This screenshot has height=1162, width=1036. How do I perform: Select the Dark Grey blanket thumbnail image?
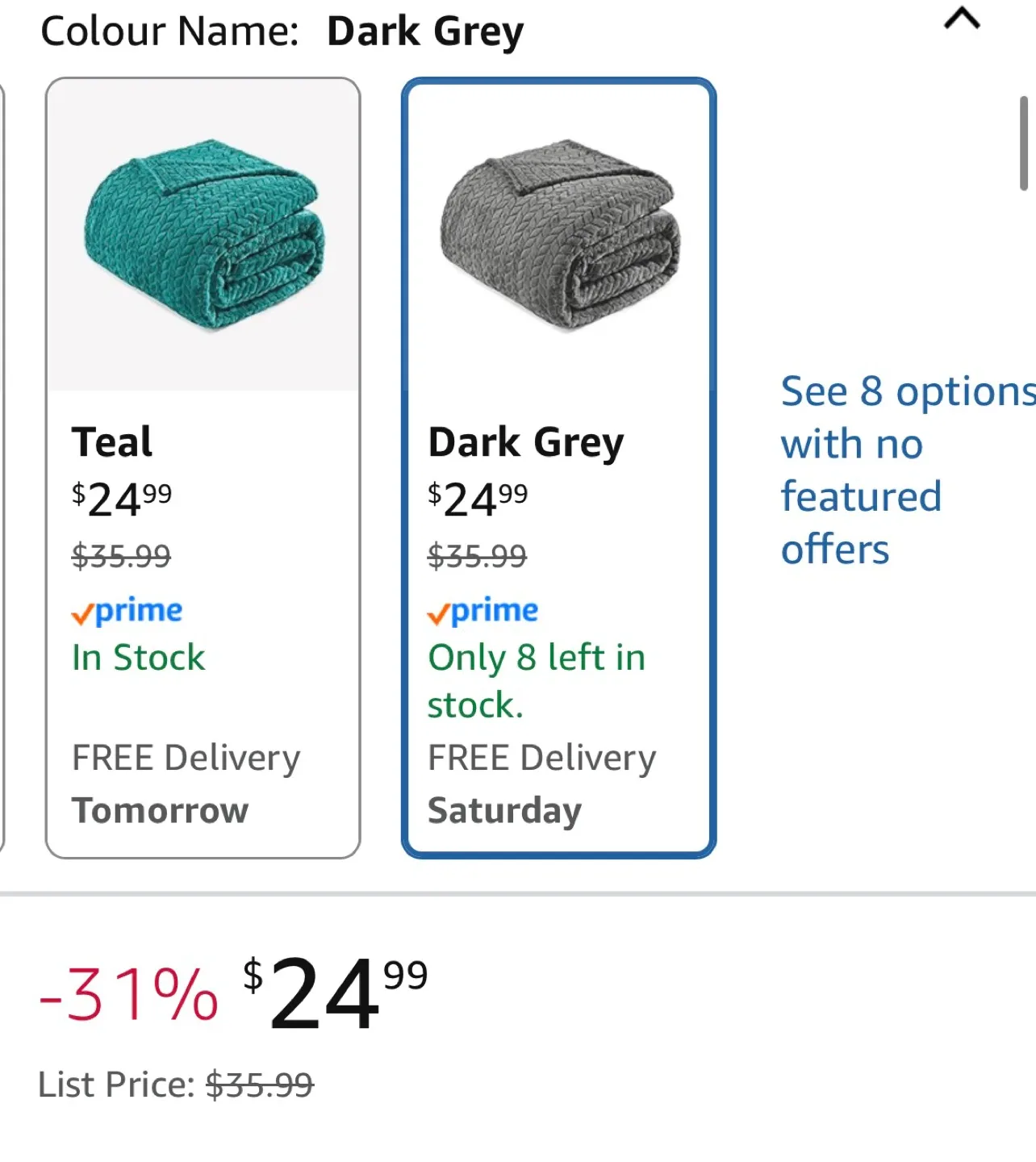pos(559,236)
